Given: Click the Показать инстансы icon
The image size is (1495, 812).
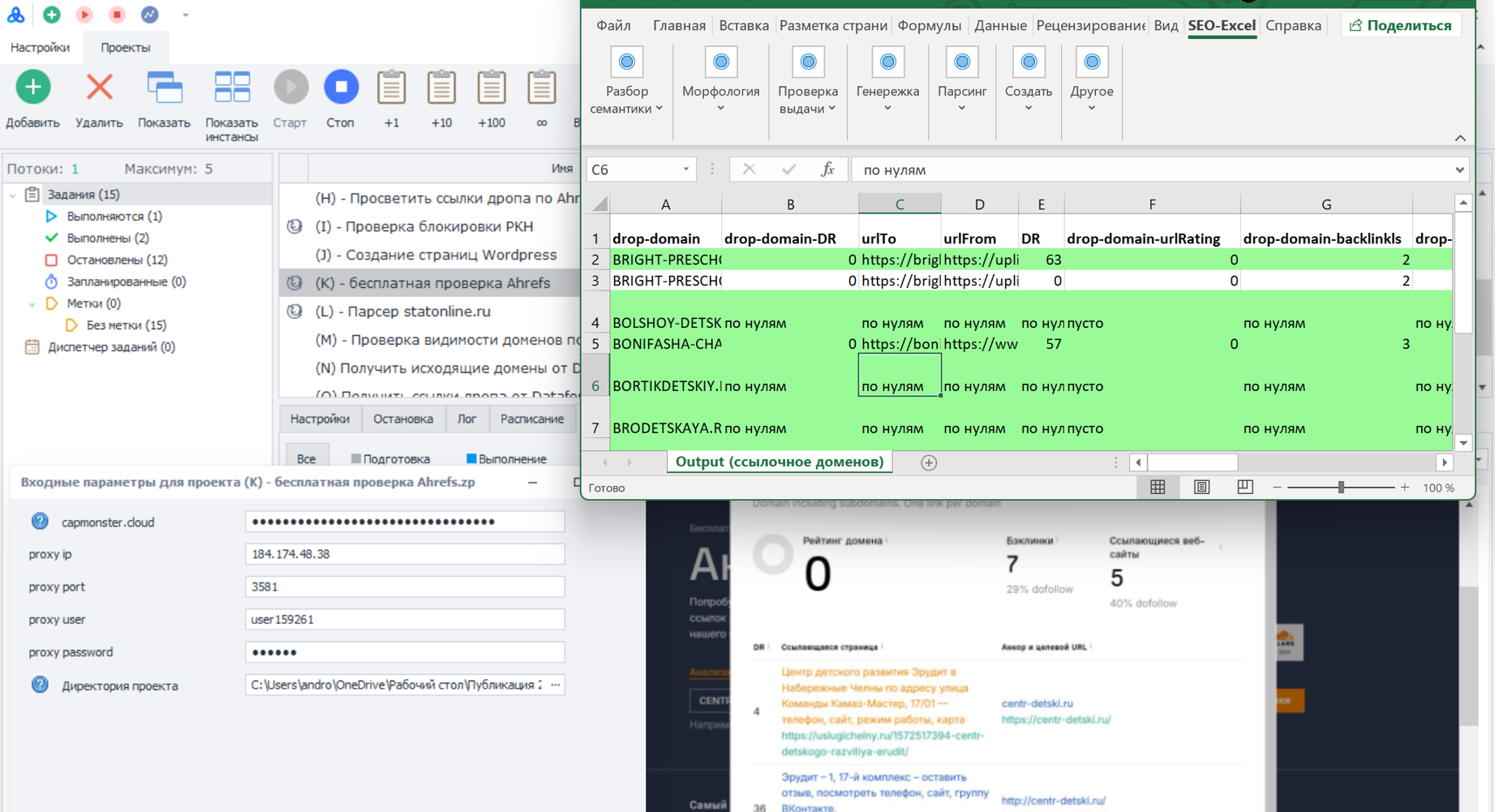Looking at the screenshot, I should (232, 87).
